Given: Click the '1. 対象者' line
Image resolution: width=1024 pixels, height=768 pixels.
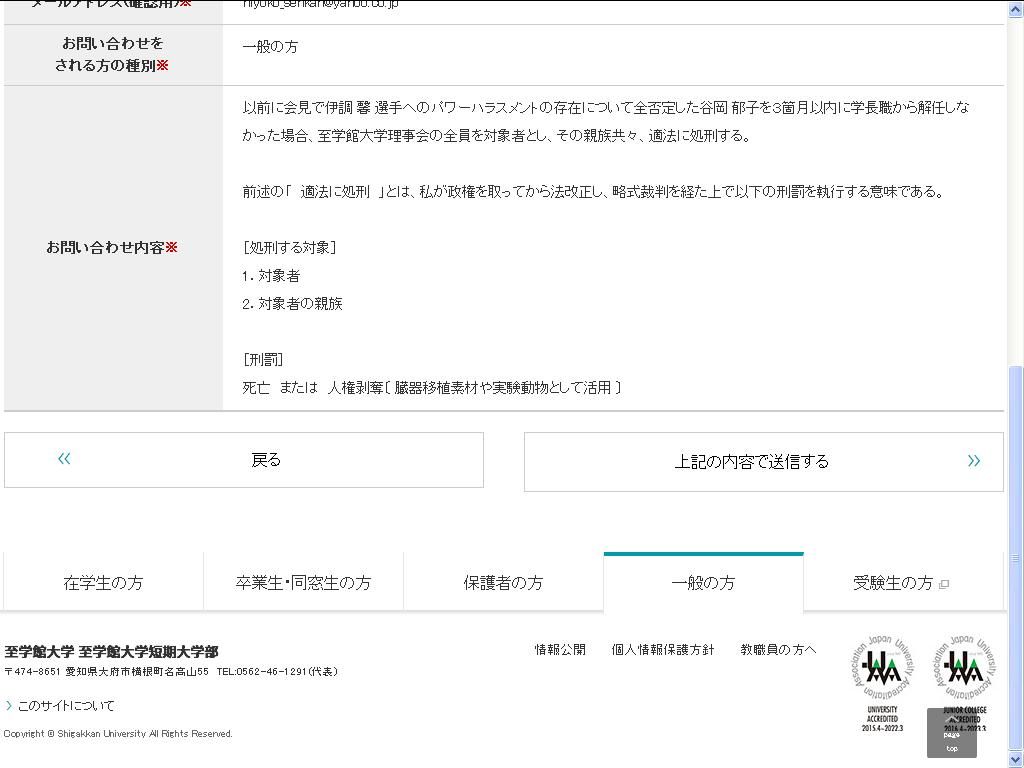Looking at the screenshot, I should [271, 276].
